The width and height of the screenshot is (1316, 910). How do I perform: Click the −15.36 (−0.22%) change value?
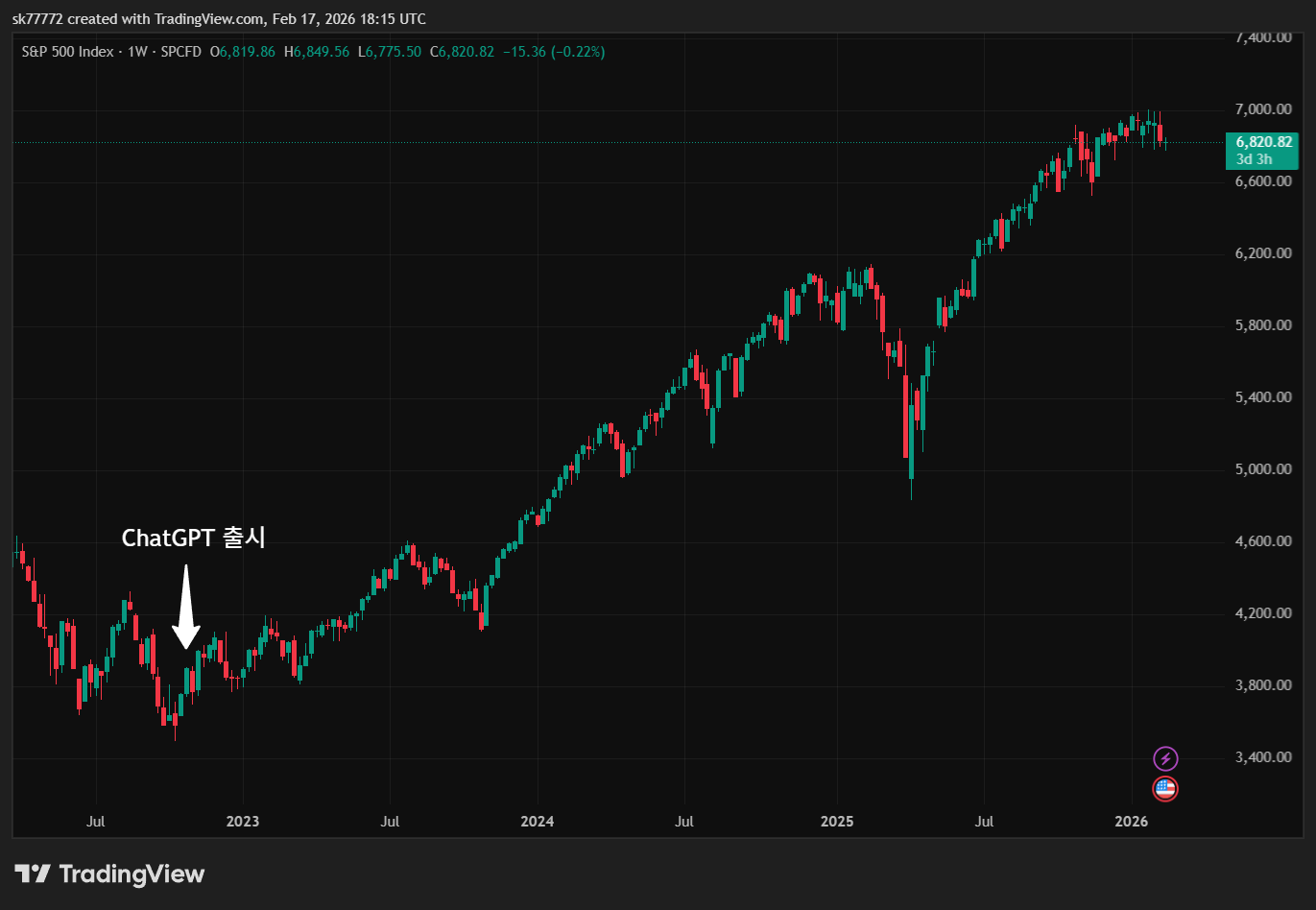click(x=553, y=52)
